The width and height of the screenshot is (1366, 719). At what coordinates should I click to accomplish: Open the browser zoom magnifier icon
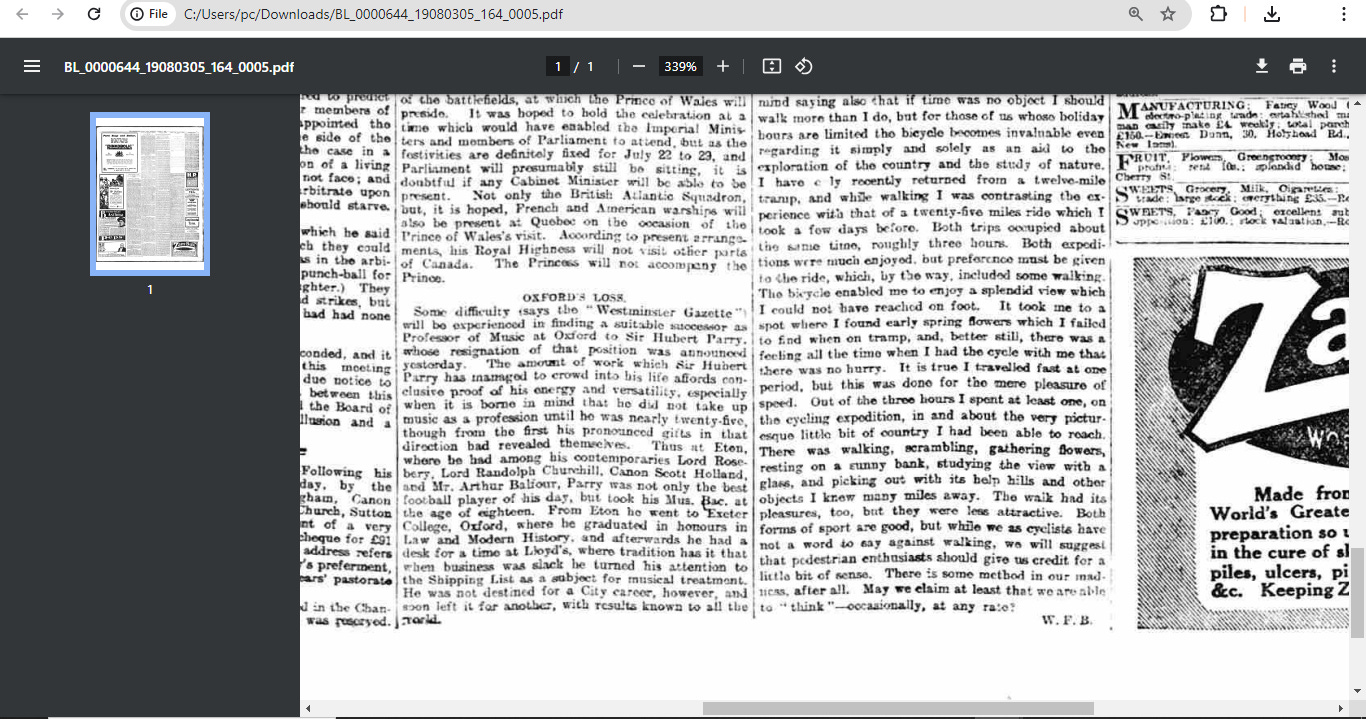1135,14
